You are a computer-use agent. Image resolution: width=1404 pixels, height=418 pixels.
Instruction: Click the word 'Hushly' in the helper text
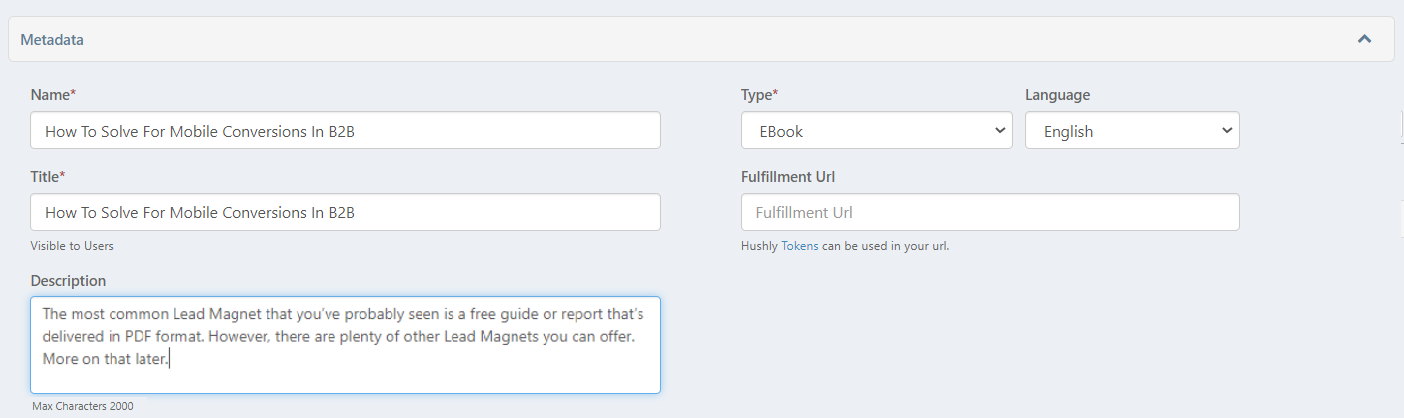[x=759, y=246]
